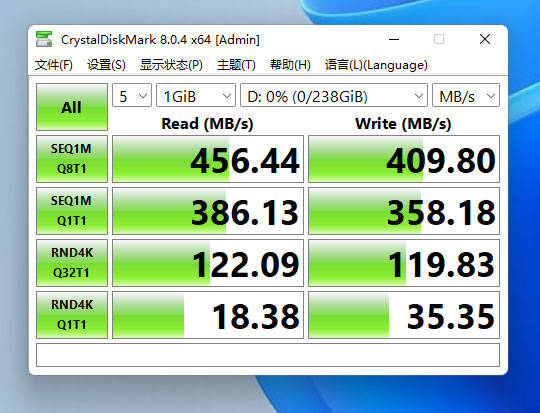Image resolution: width=540 pixels, height=413 pixels.
Task: Open the unit dropdown showing MB/s
Action: [x=466, y=95]
